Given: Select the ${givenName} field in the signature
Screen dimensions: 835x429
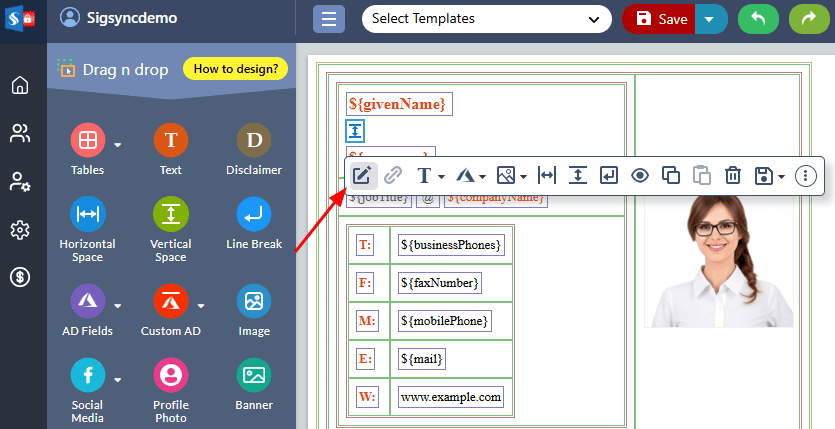Looking at the screenshot, I should [398, 104].
